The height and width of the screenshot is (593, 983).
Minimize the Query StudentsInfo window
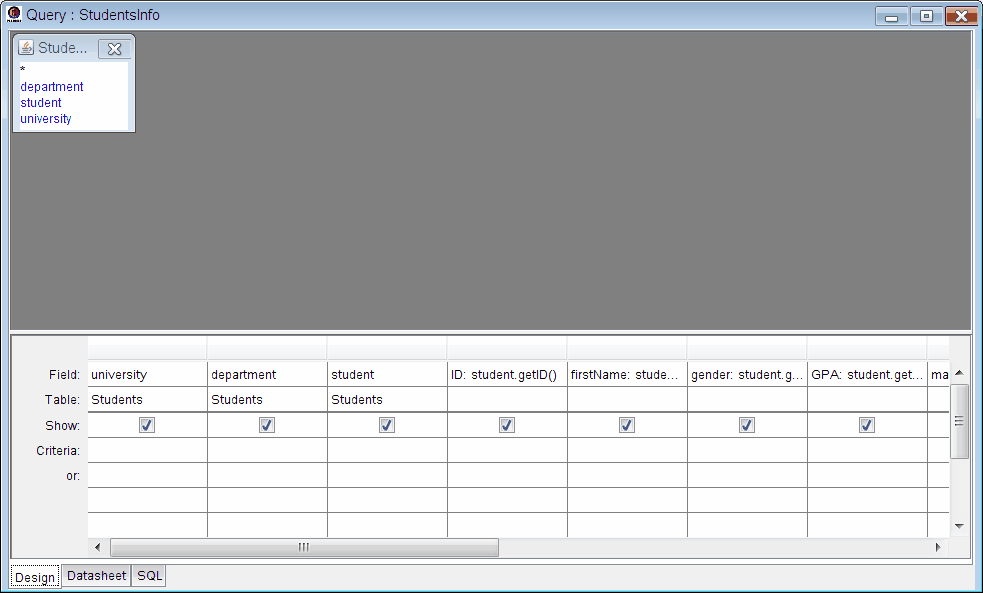pyautogui.click(x=892, y=16)
